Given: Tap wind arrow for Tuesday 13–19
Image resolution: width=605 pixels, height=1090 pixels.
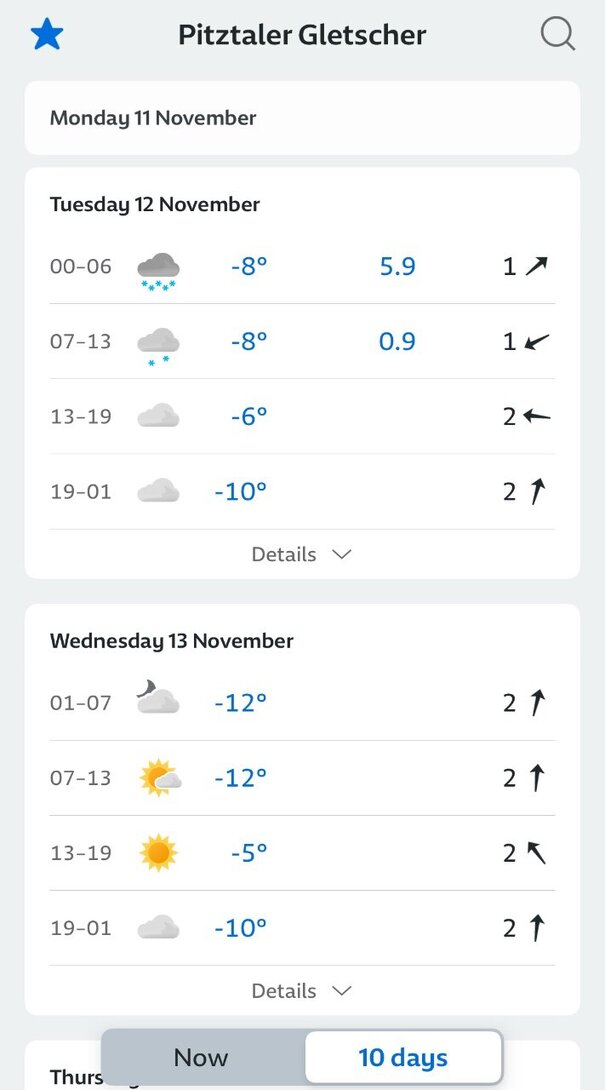Looking at the screenshot, I should (537, 416).
